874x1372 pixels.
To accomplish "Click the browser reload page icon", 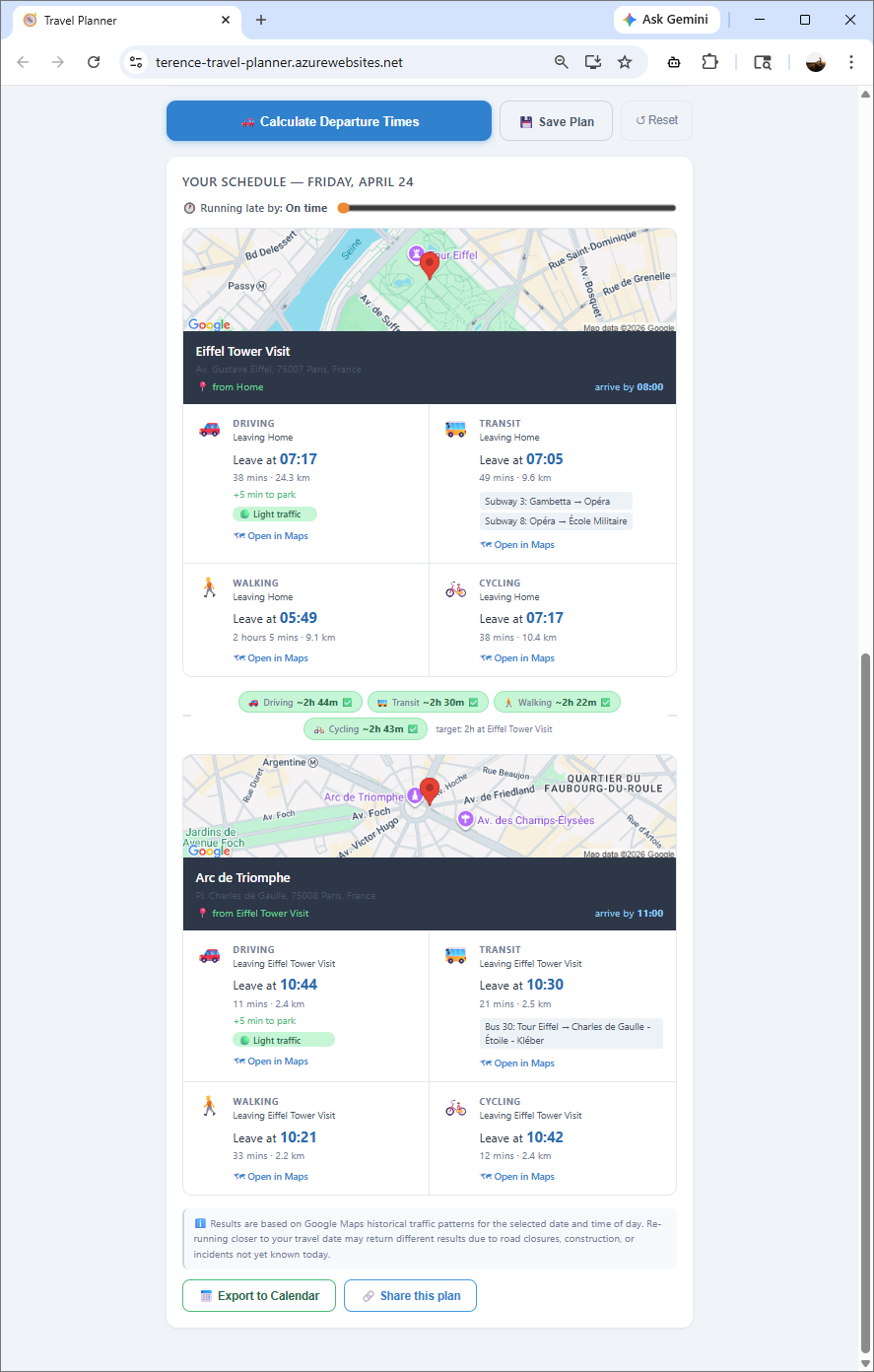I will coord(94,62).
